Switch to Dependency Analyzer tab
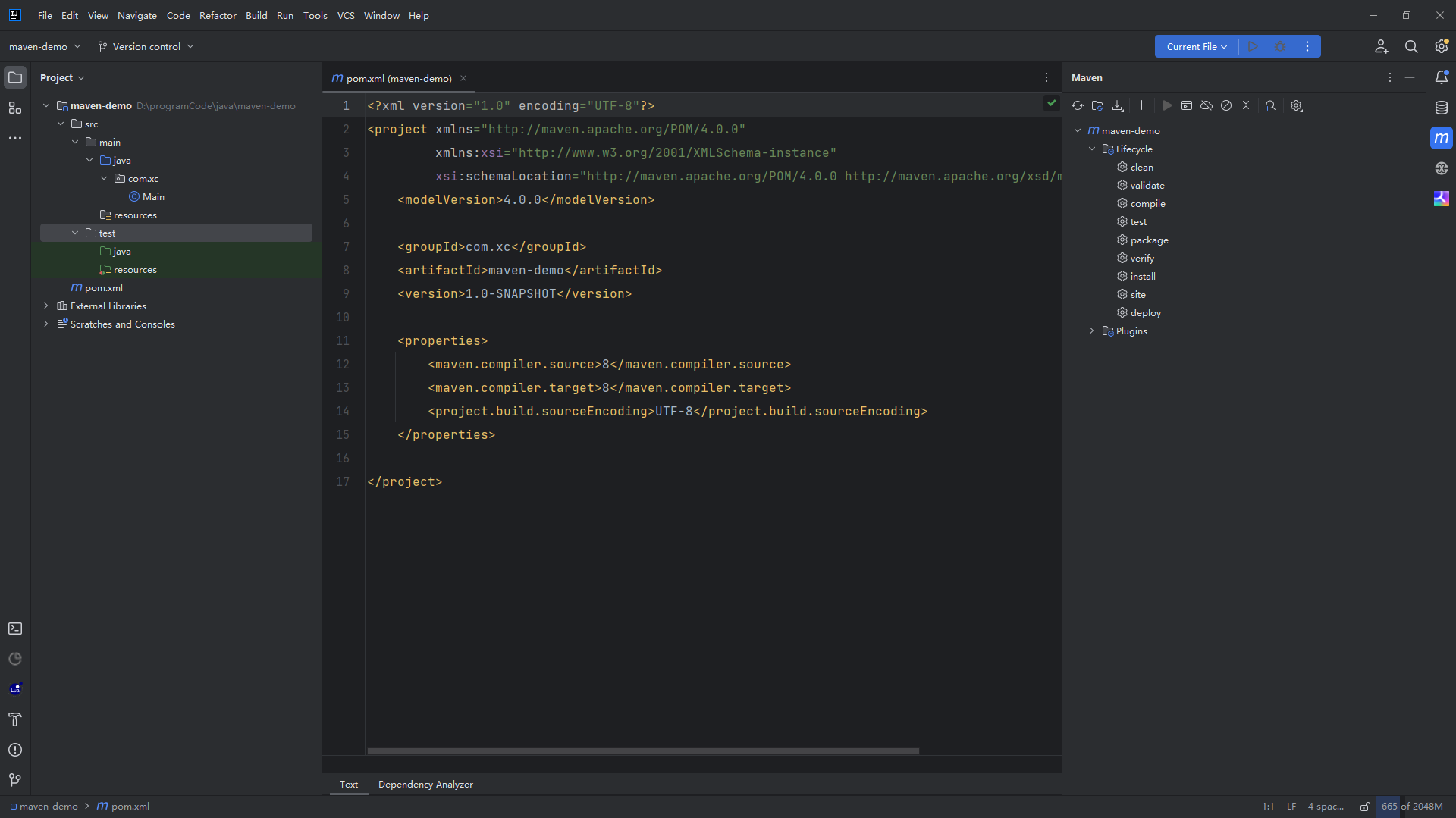This screenshot has height=818, width=1456. [x=425, y=784]
